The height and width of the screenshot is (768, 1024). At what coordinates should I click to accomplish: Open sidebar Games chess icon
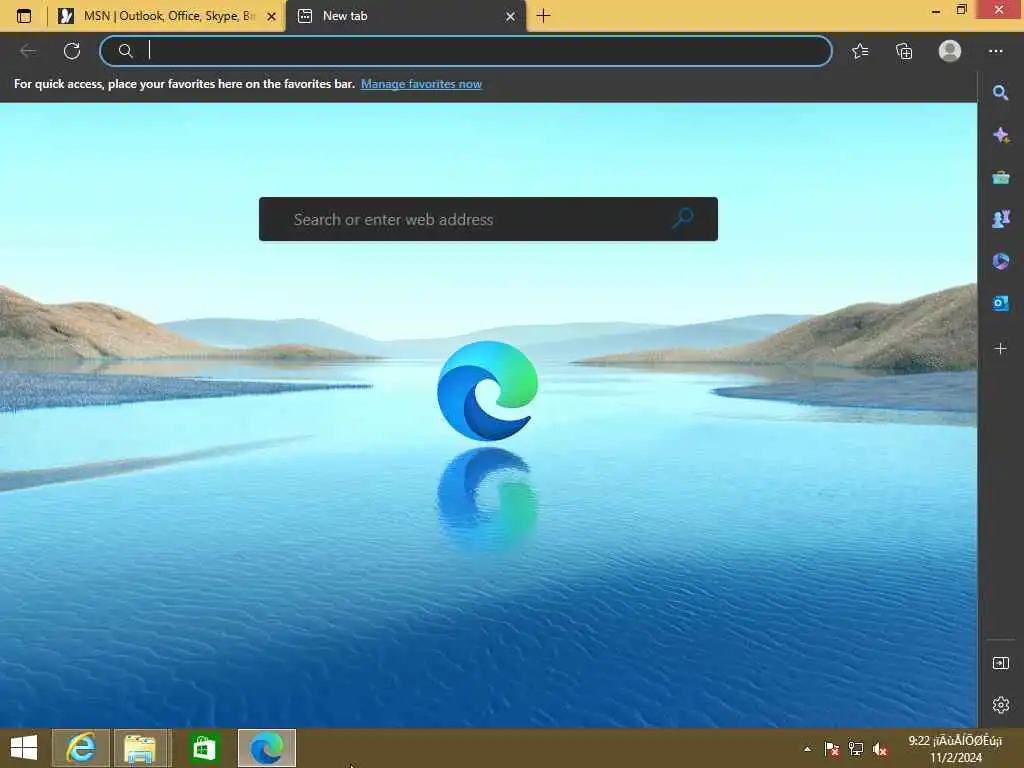point(1000,219)
